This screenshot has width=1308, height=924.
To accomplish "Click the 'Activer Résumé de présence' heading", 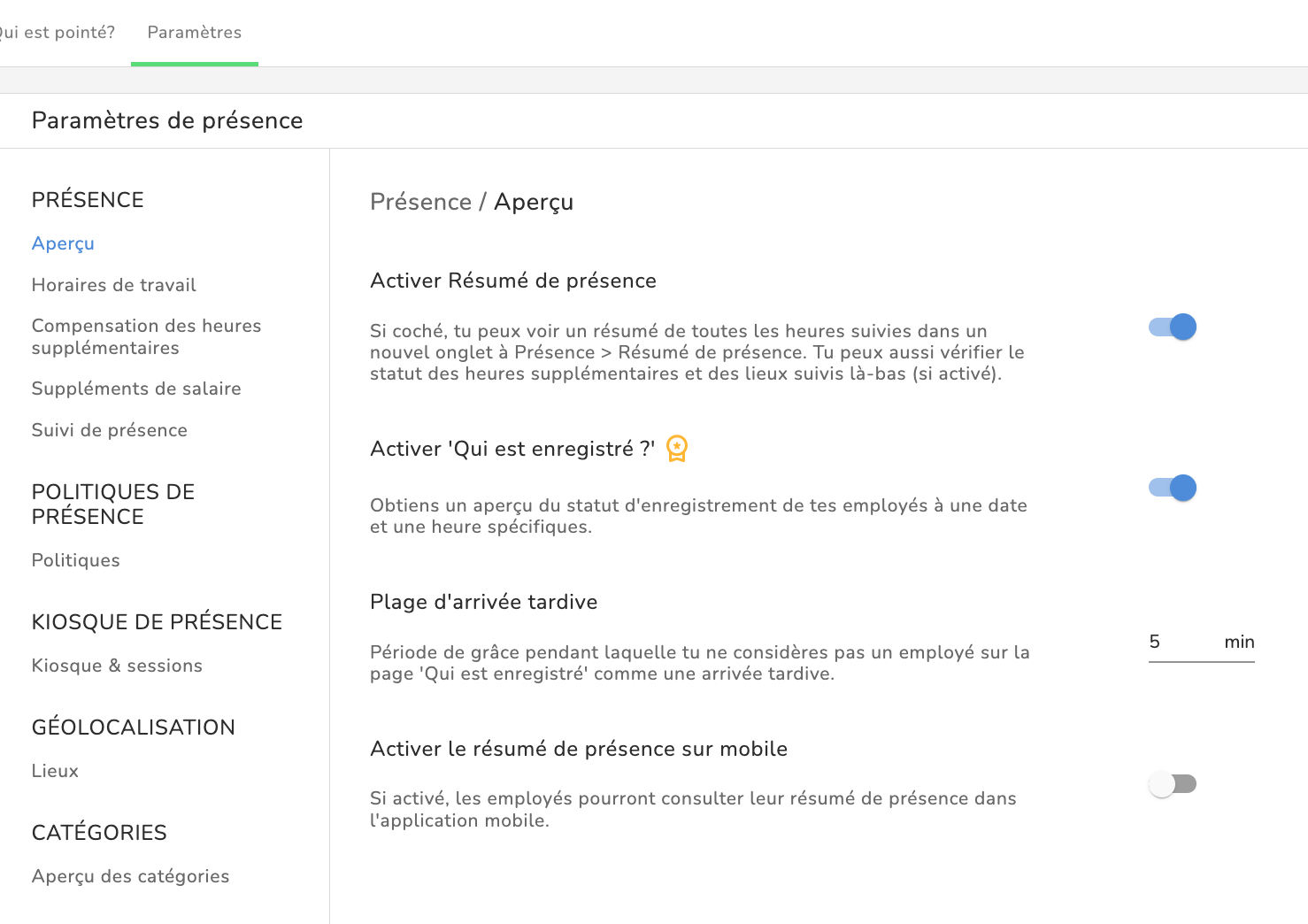I will click(x=513, y=281).
